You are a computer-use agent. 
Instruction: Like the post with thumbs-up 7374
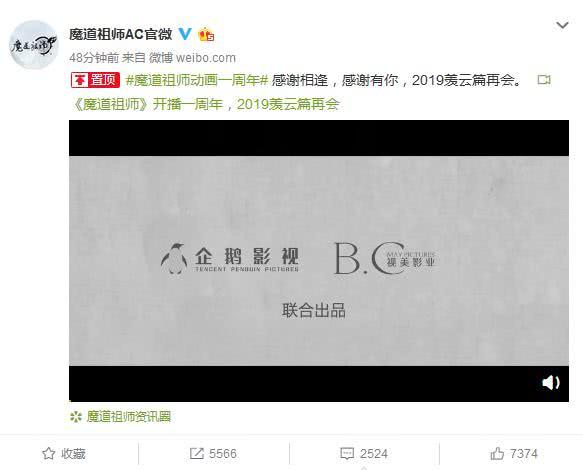[514, 454]
